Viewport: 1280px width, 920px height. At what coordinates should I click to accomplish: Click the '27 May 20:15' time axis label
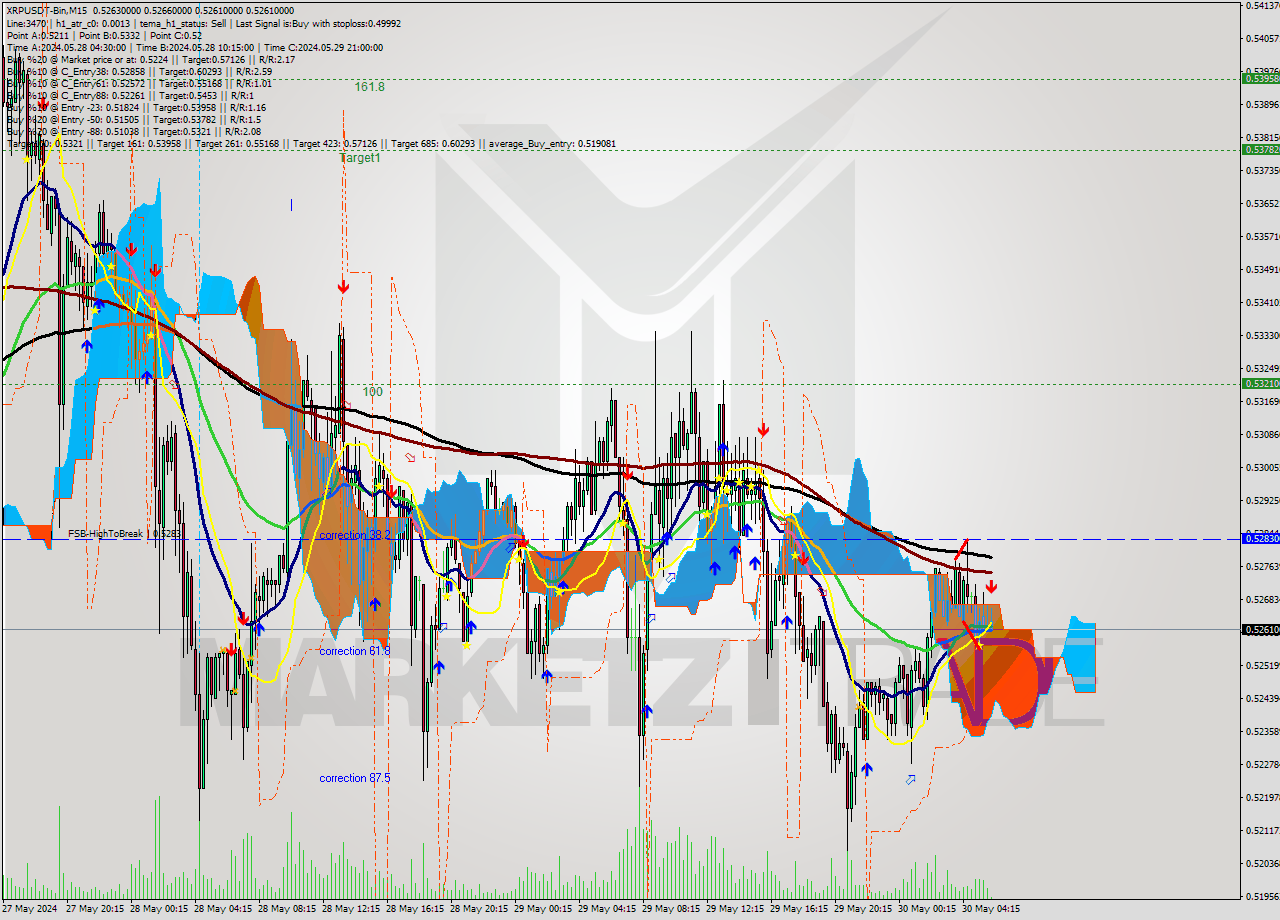click(98, 909)
